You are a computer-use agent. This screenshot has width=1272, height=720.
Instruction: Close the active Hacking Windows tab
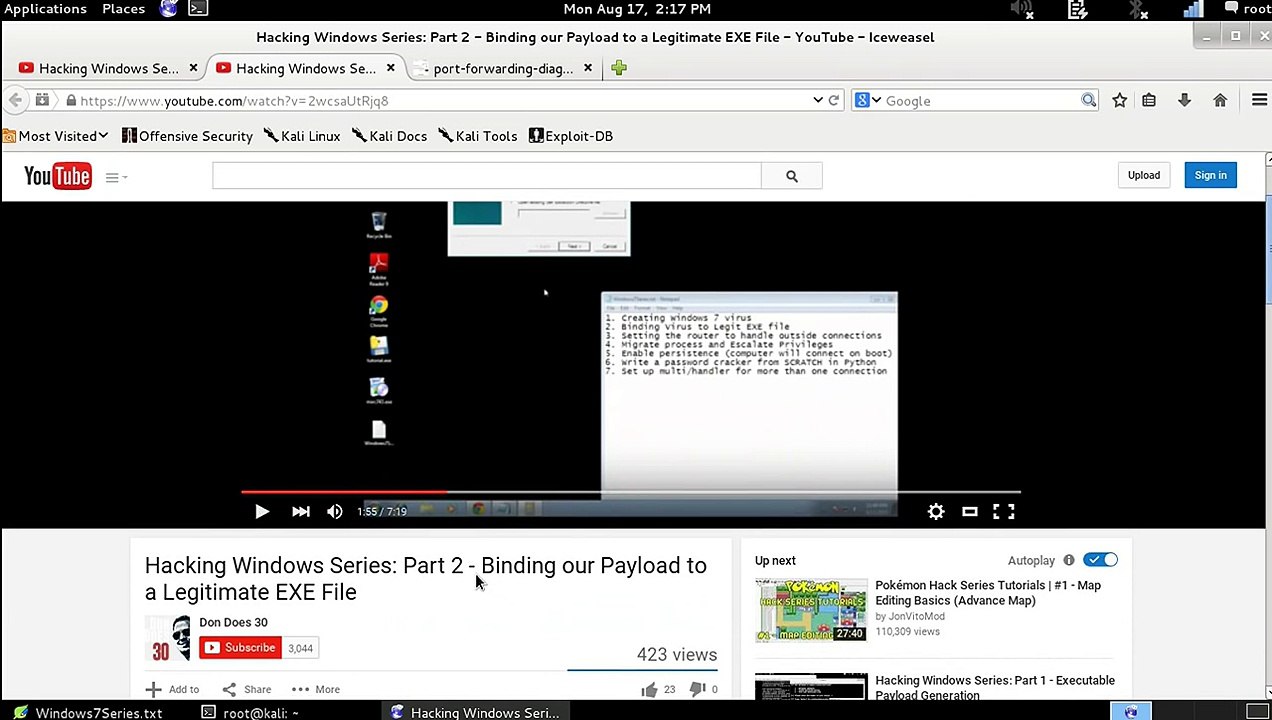(391, 68)
